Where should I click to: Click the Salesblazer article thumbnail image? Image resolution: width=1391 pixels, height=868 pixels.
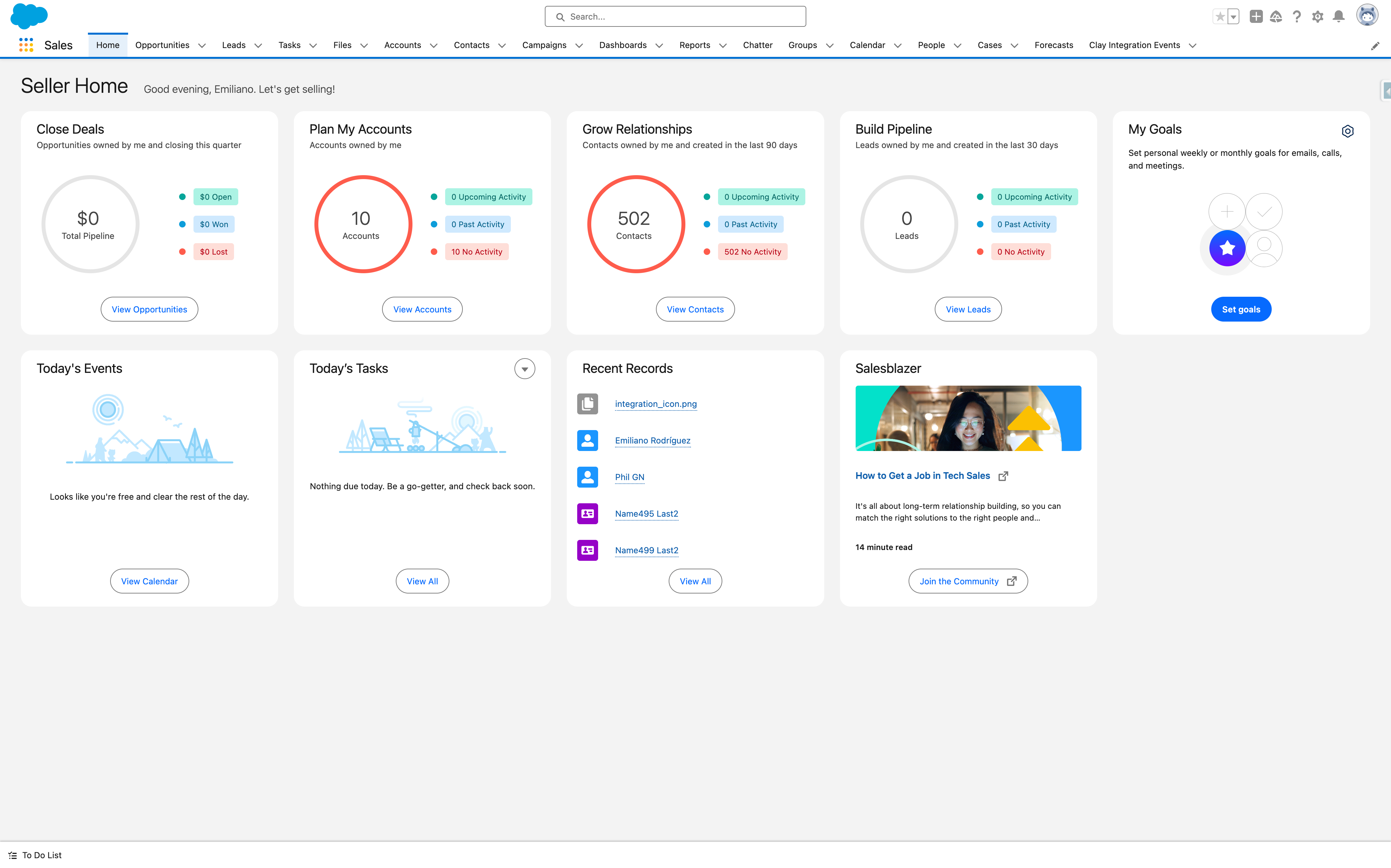968,419
